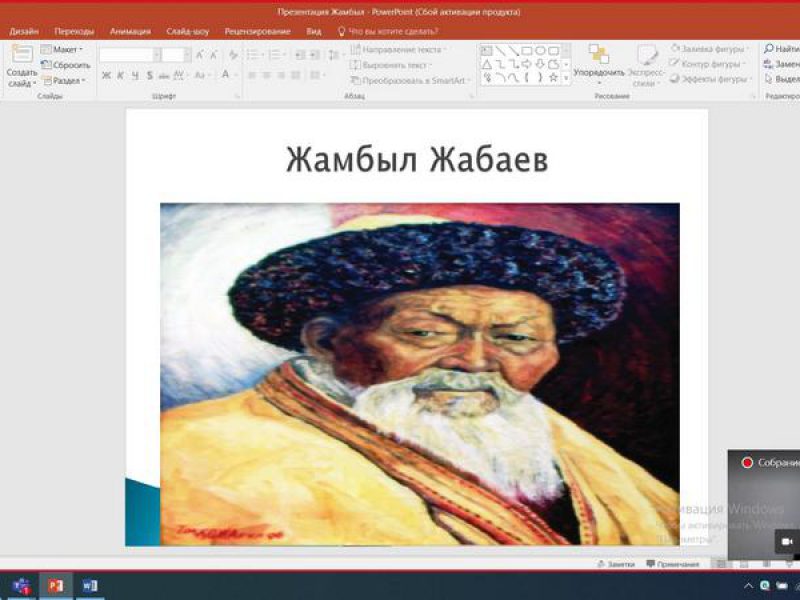Viewport: 800px width, 600px height.
Task: Toggle centered text alignment
Action: tap(266, 76)
